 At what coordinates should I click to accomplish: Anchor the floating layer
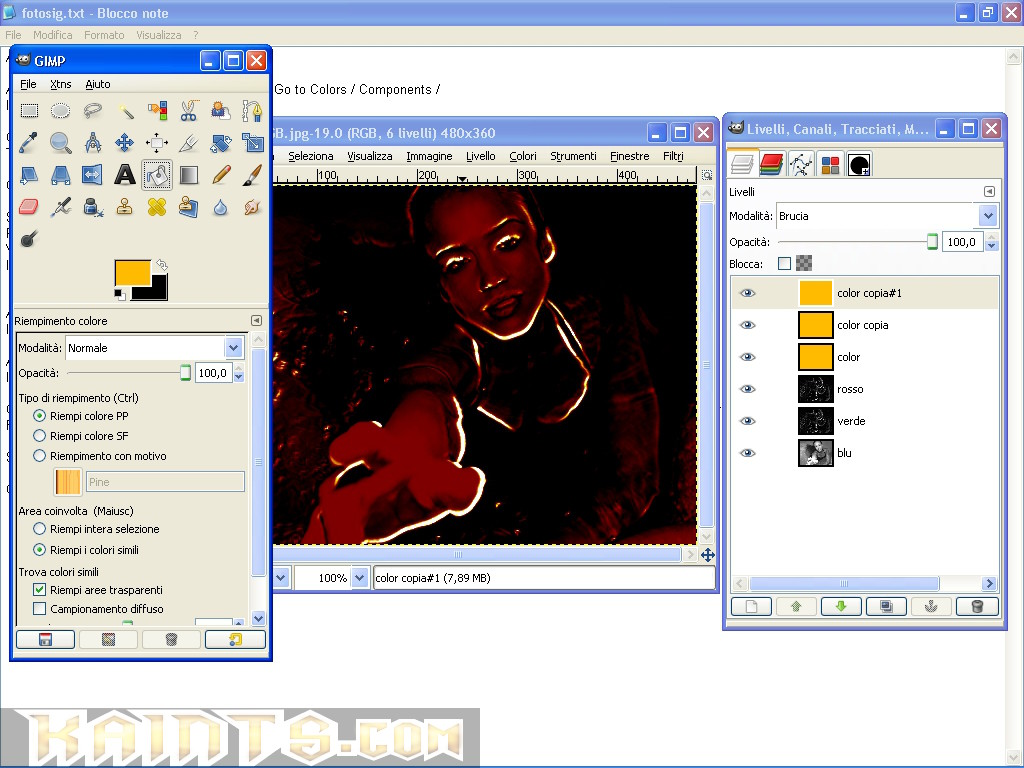pyautogui.click(x=931, y=607)
